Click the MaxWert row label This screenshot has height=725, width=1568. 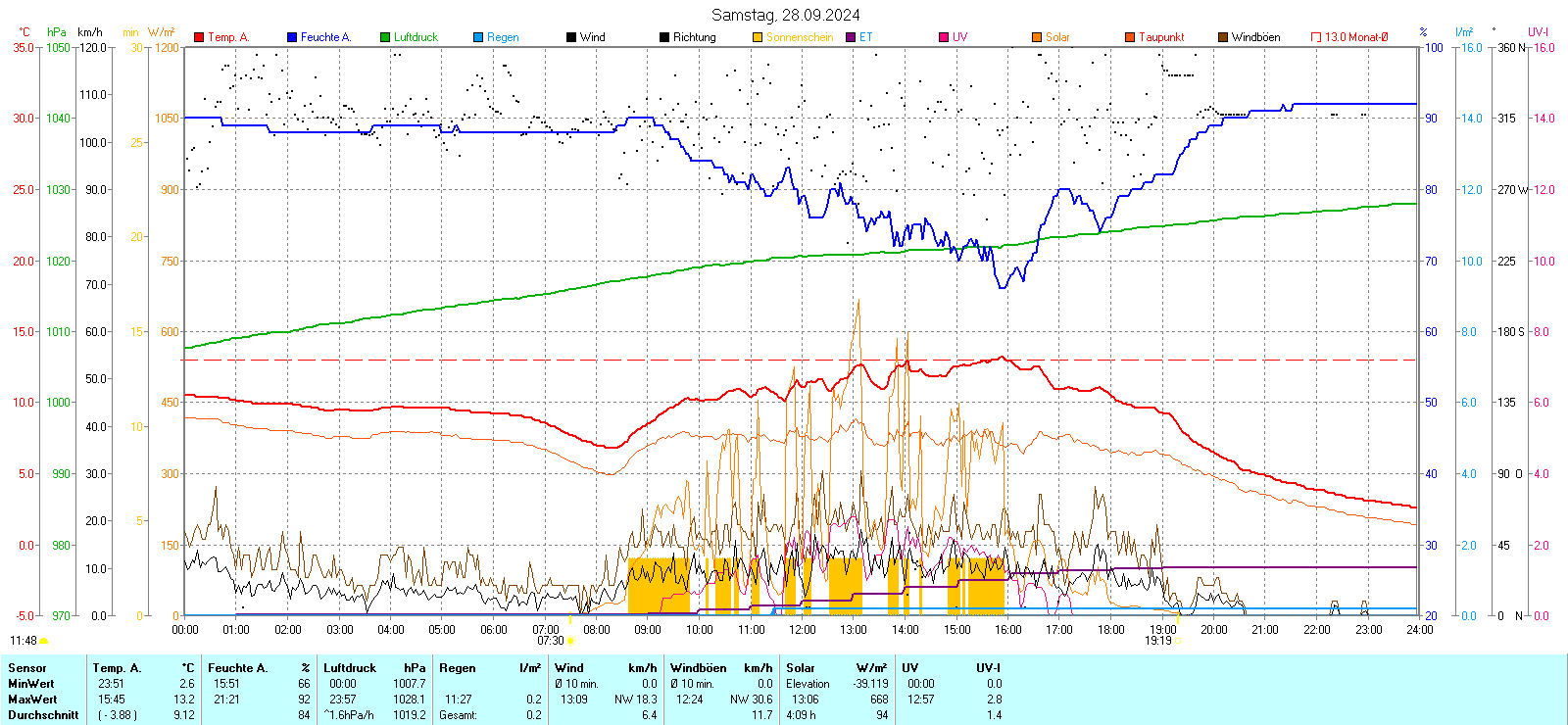click(x=32, y=700)
